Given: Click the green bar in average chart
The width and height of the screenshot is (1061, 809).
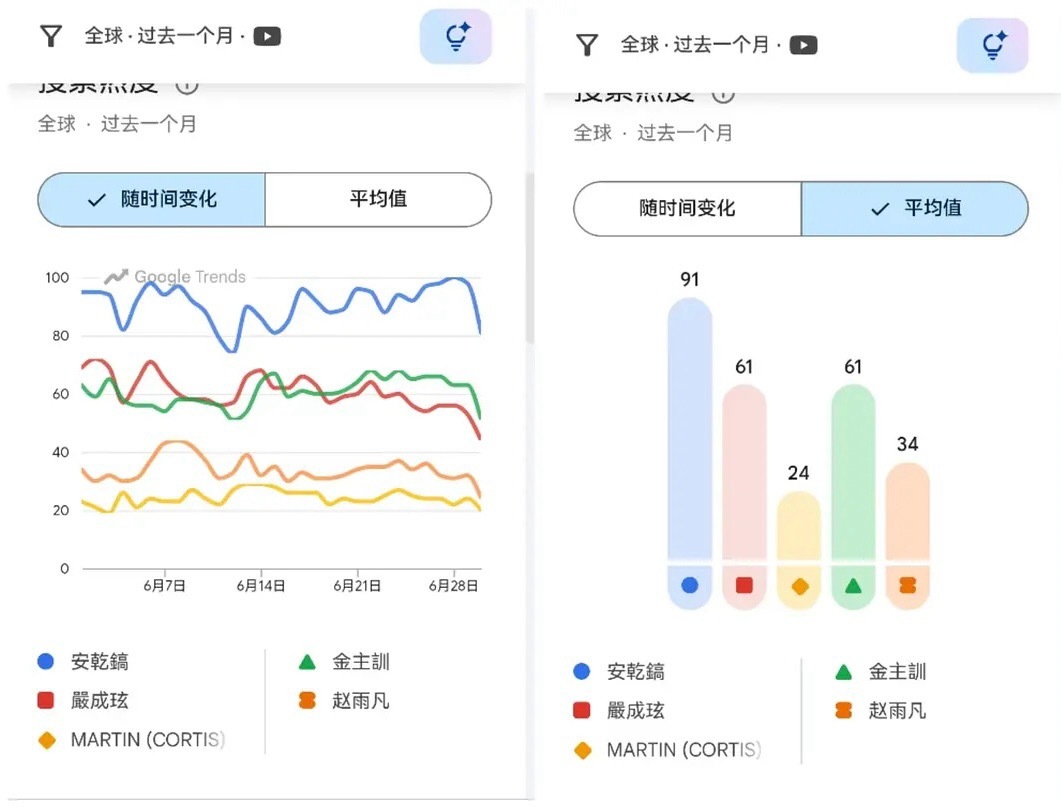Looking at the screenshot, I should (853, 472).
